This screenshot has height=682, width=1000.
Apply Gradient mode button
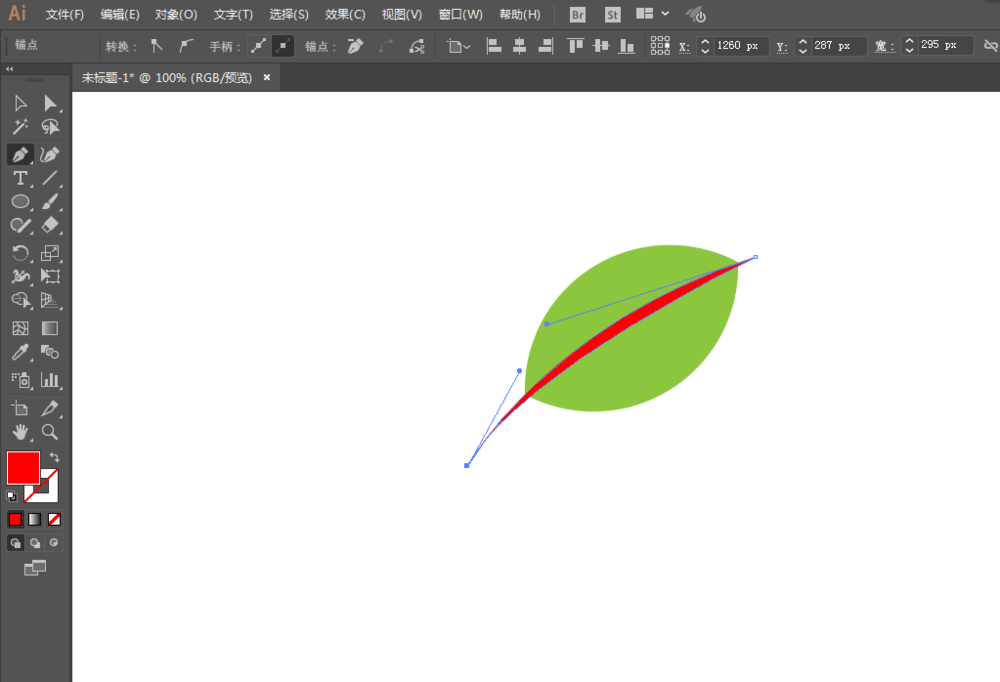34,519
